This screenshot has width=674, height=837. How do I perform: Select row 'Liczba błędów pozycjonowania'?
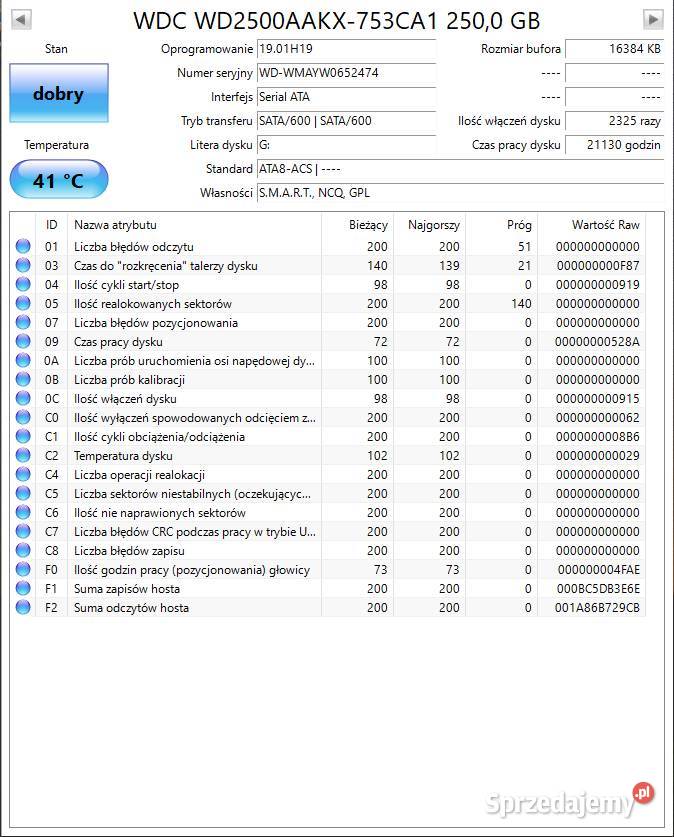point(328,322)
